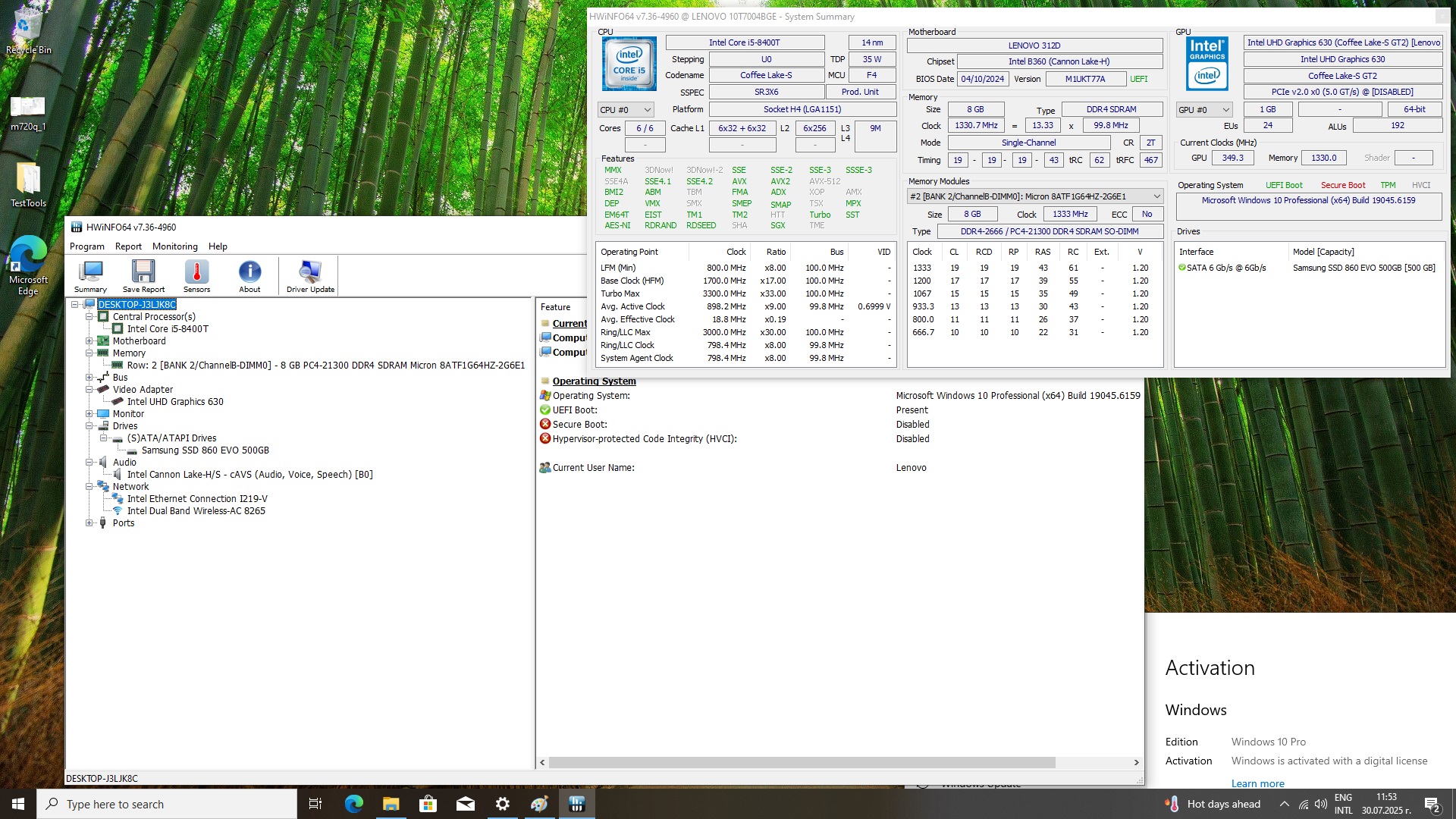
Task: Click the Operating System section header
Action: [x=594, y=381]
